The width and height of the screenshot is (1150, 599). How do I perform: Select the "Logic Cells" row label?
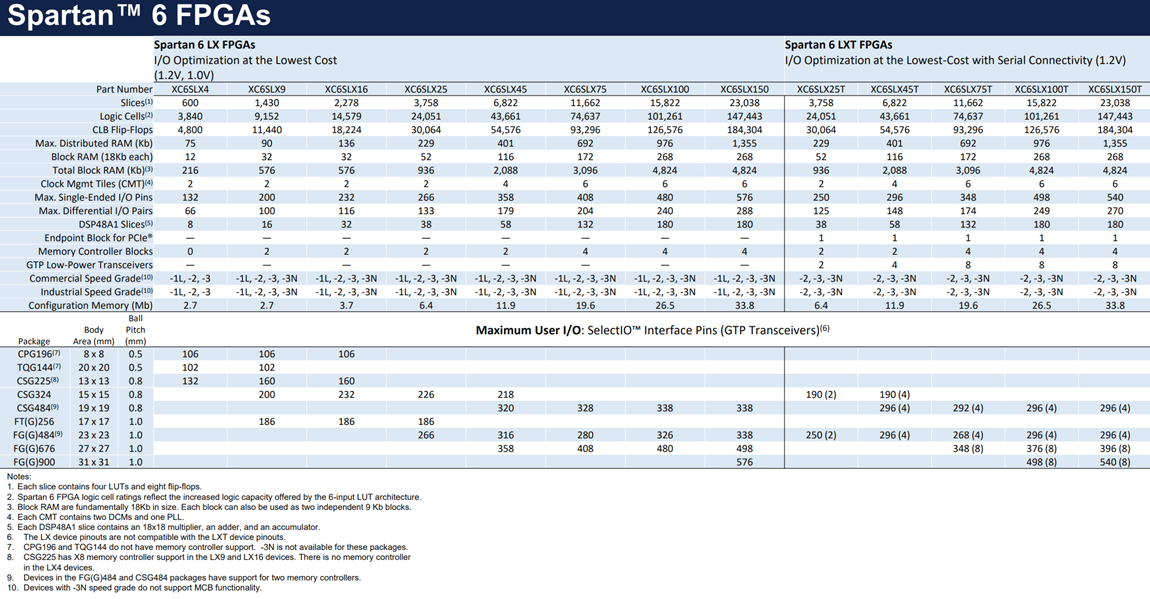(126, 117)
